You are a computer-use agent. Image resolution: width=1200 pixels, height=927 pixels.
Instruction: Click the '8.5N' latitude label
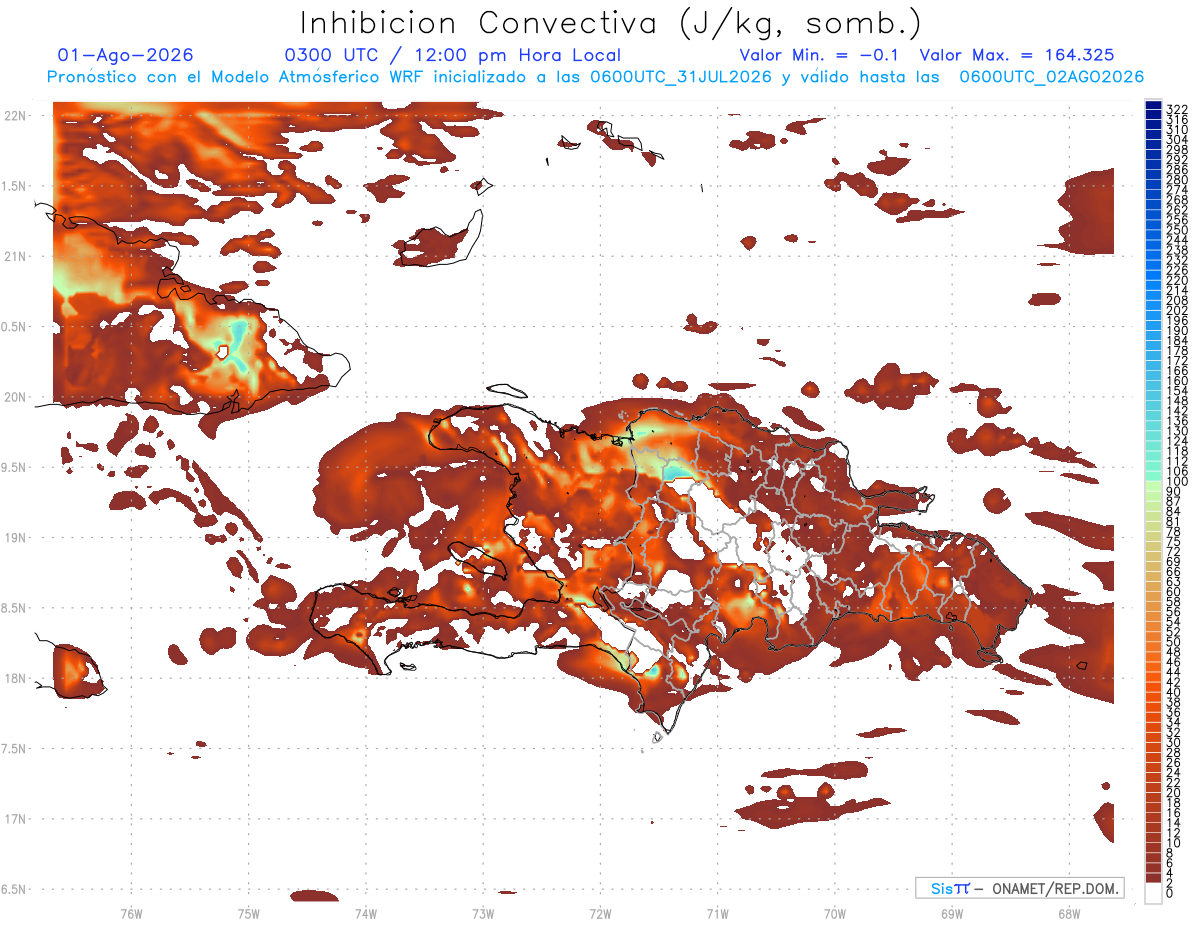click(x=14, y=608)
